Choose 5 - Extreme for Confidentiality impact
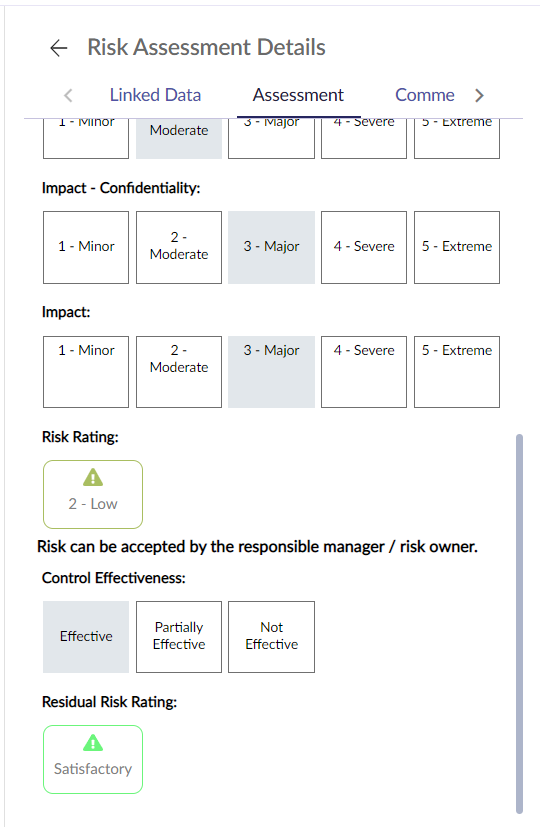540x827 pixels. pos(457,247)
